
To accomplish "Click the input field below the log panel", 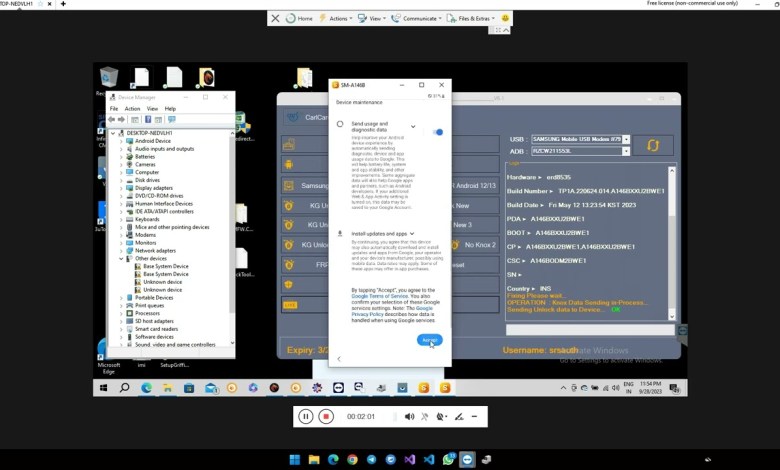I will coord(590,330).
